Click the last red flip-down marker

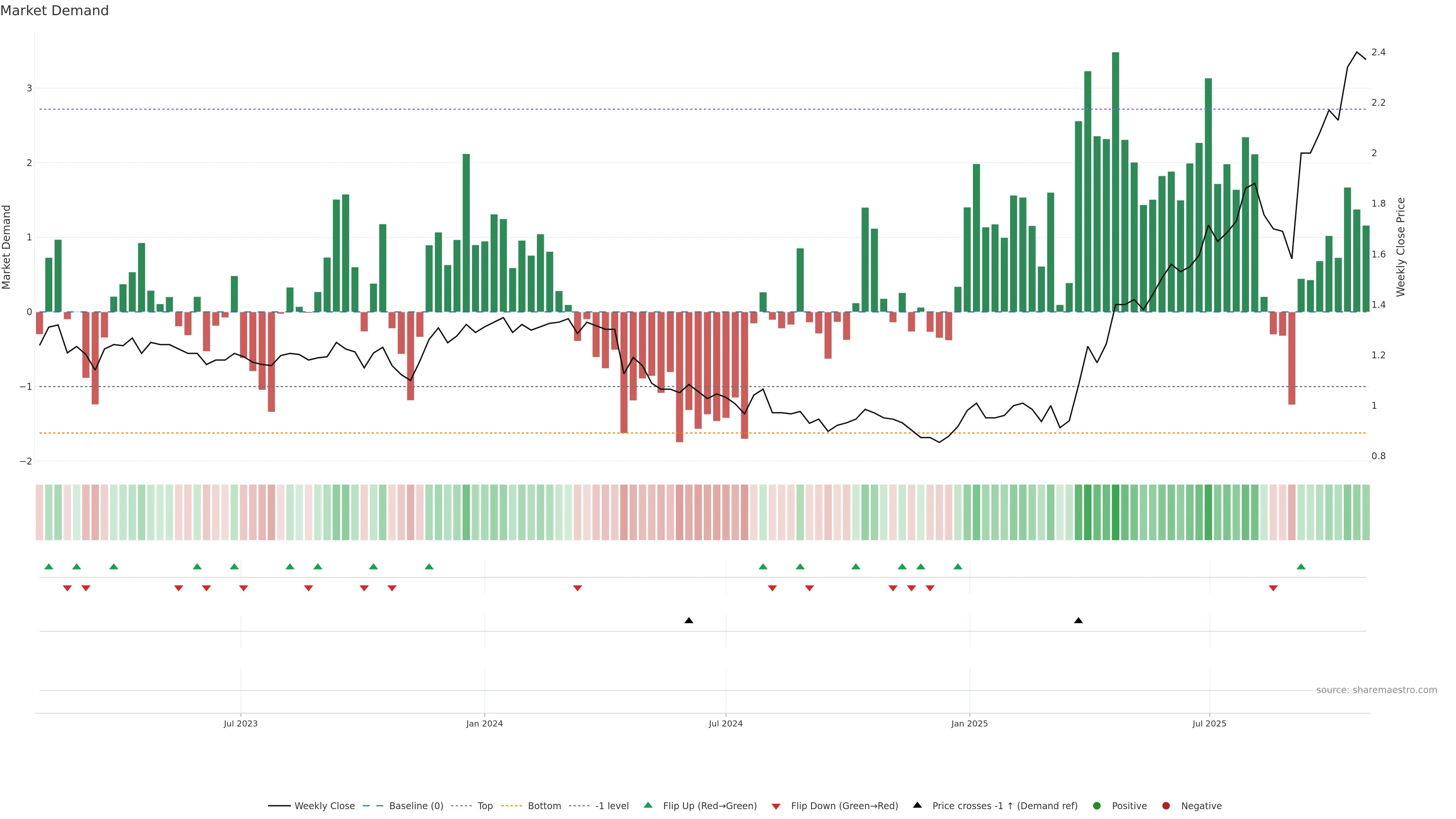point(1274,588)
